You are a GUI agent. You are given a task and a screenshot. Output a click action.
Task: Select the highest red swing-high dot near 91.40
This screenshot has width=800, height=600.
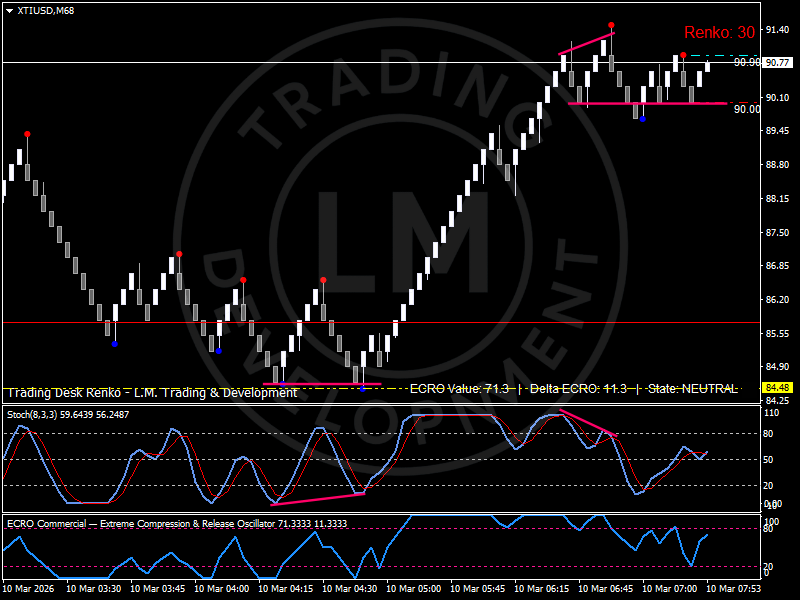click(x=611, y=25)
